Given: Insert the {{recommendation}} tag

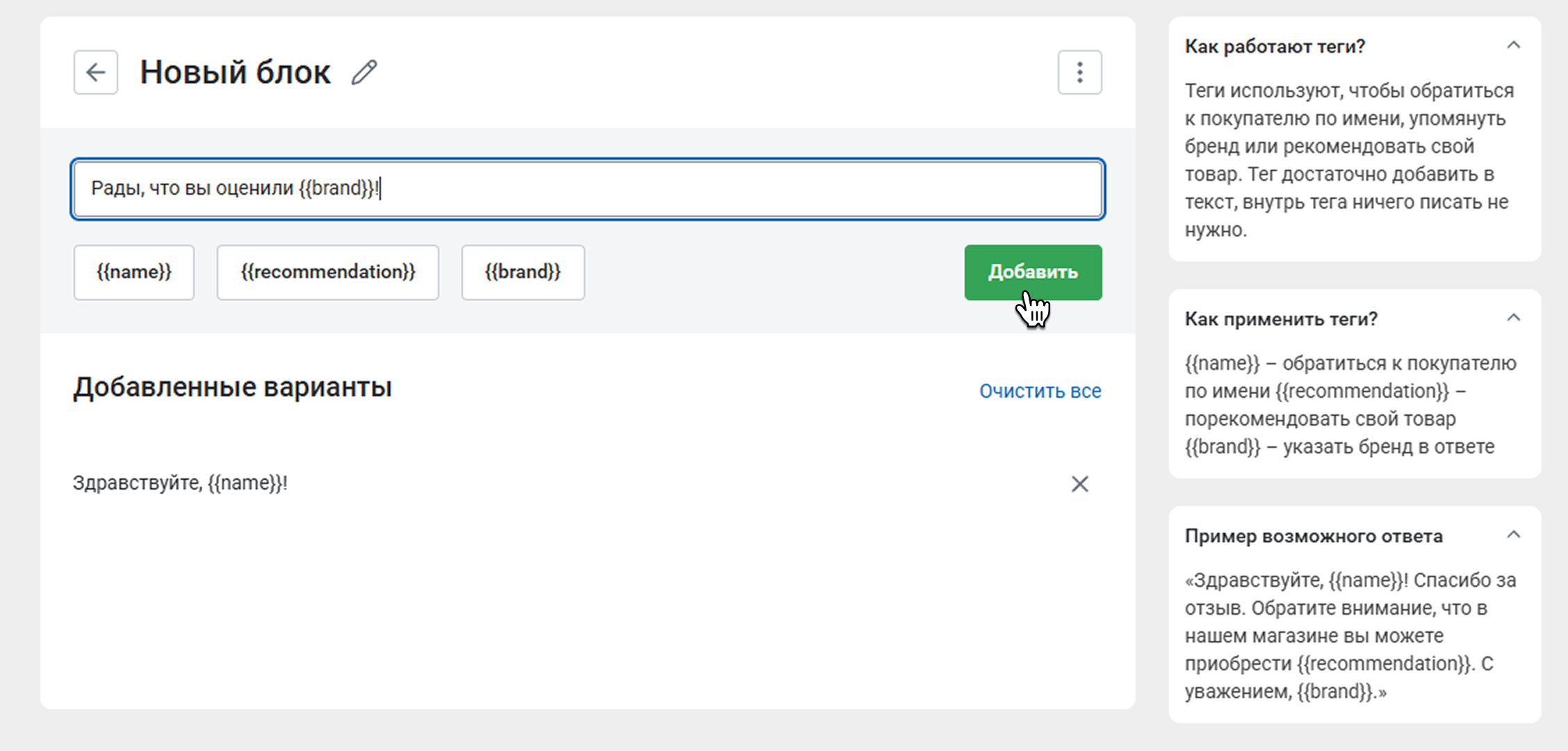Looking at the screenshot, I should [x=327, y=272].
